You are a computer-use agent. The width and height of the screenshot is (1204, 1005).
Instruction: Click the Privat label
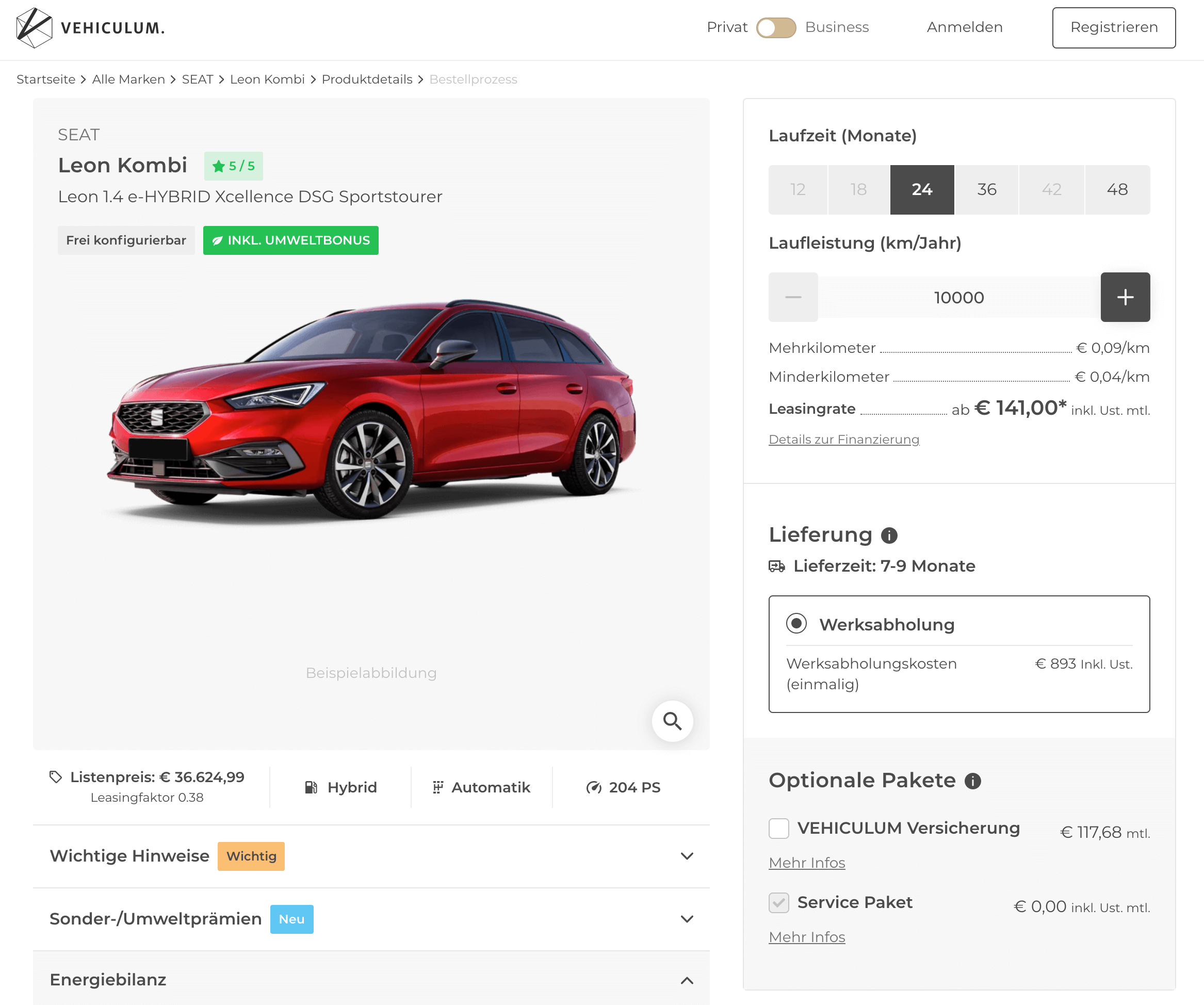pyautogui.click(x=727, y=27)
